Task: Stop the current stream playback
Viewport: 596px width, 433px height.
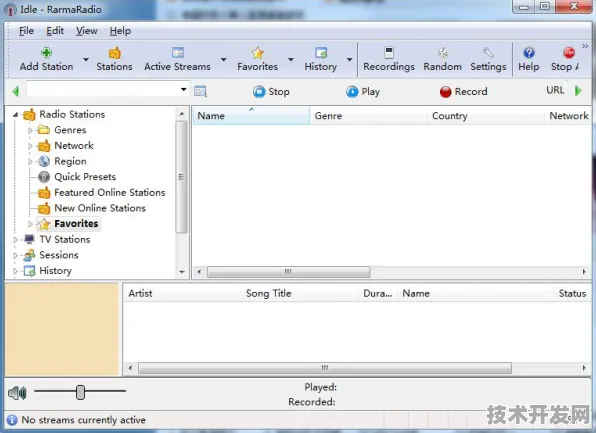Action: (x=271, y=92)
